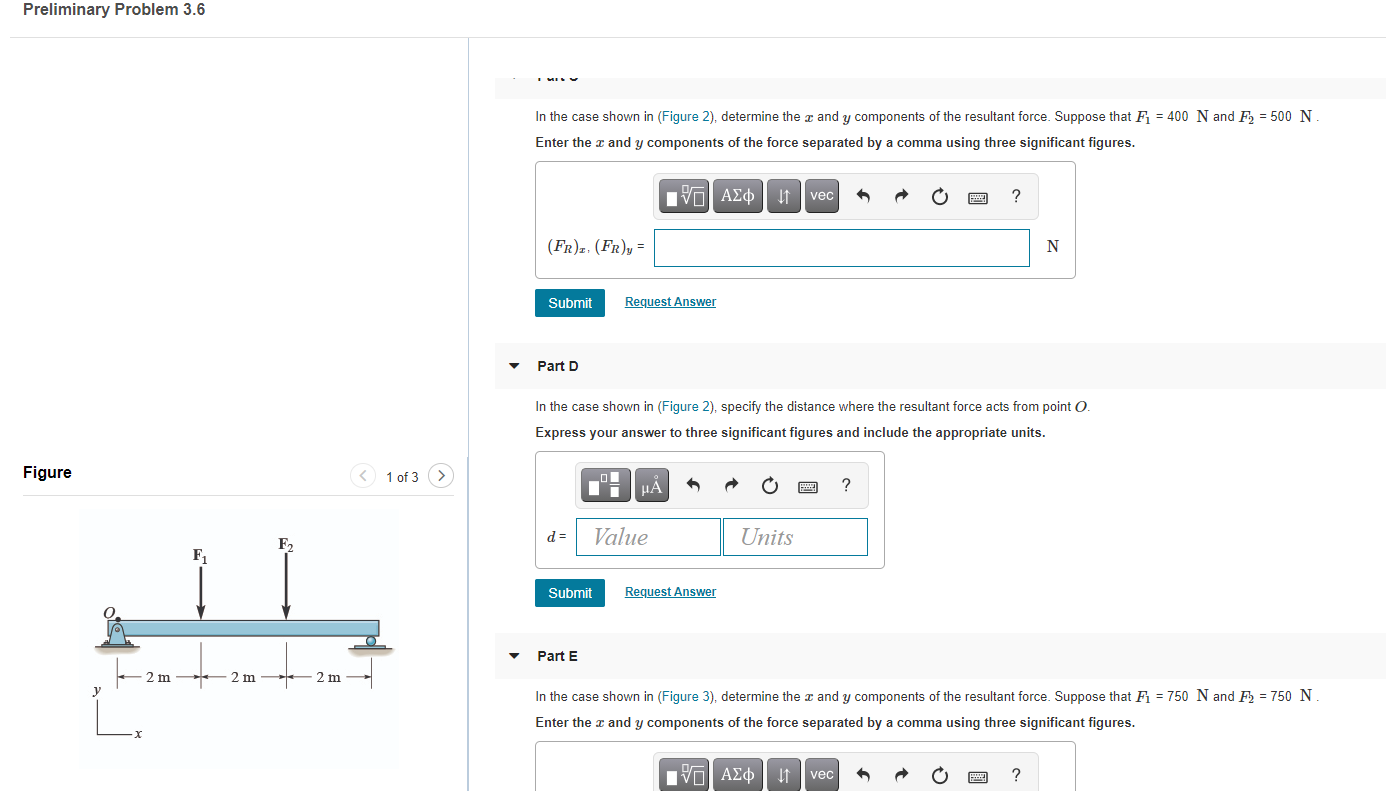Request Answer for Part C

[x=670, y=302]
